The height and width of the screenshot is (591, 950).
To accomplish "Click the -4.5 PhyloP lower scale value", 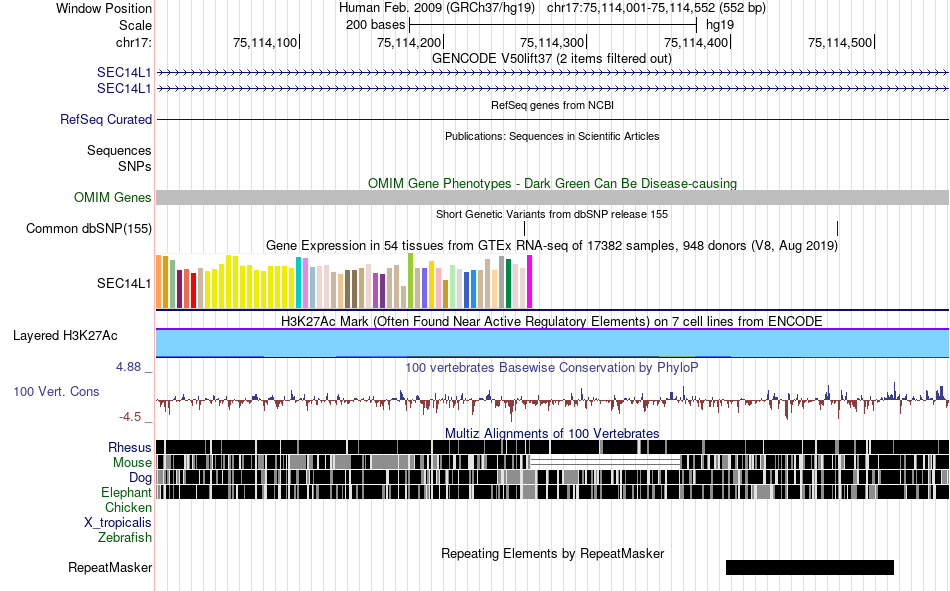I will [x=130, y=417].
